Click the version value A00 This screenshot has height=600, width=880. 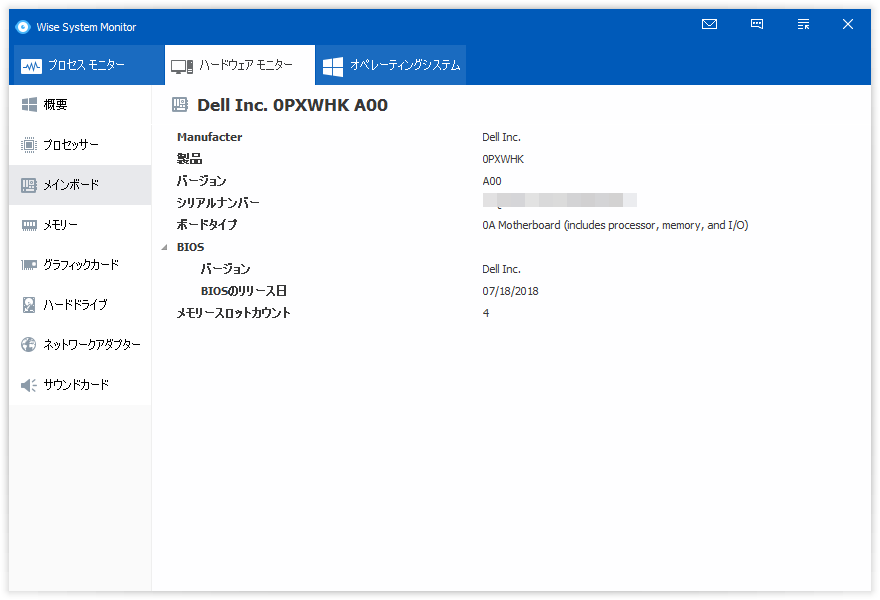click(x=492, y=181)
